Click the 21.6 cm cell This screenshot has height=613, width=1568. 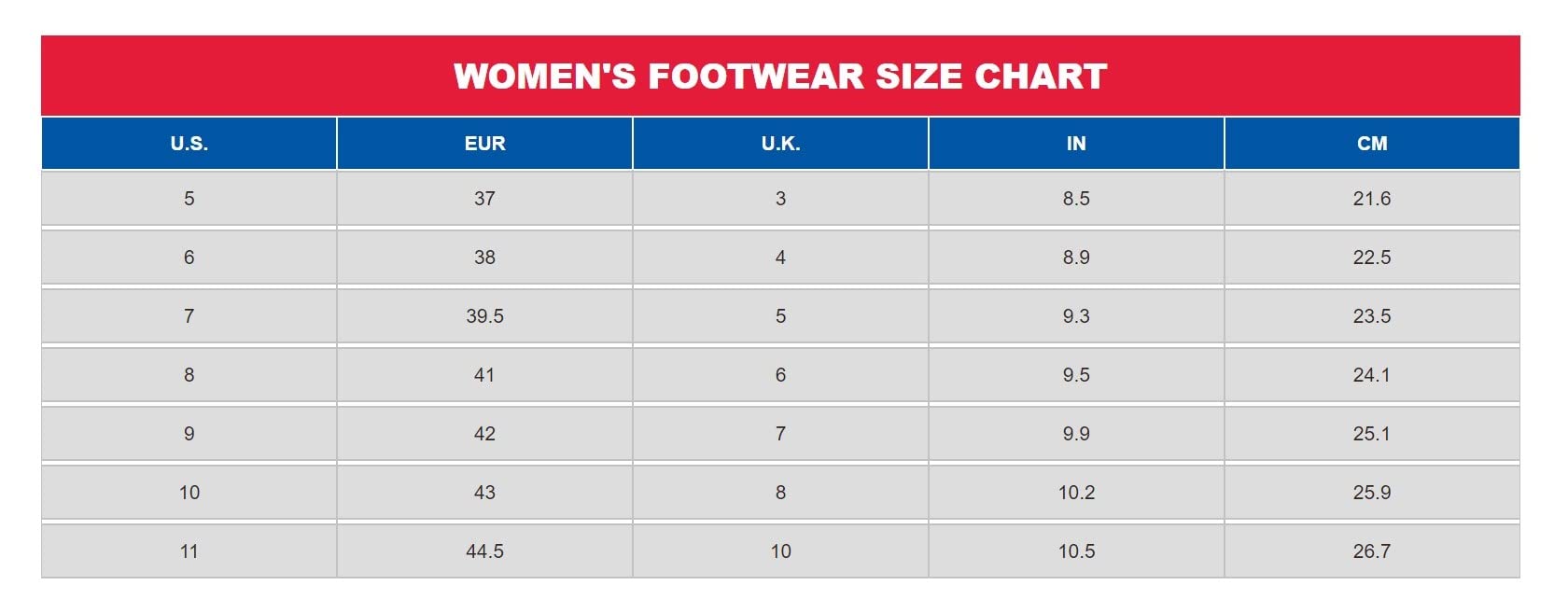click(x=1372, y=199)
